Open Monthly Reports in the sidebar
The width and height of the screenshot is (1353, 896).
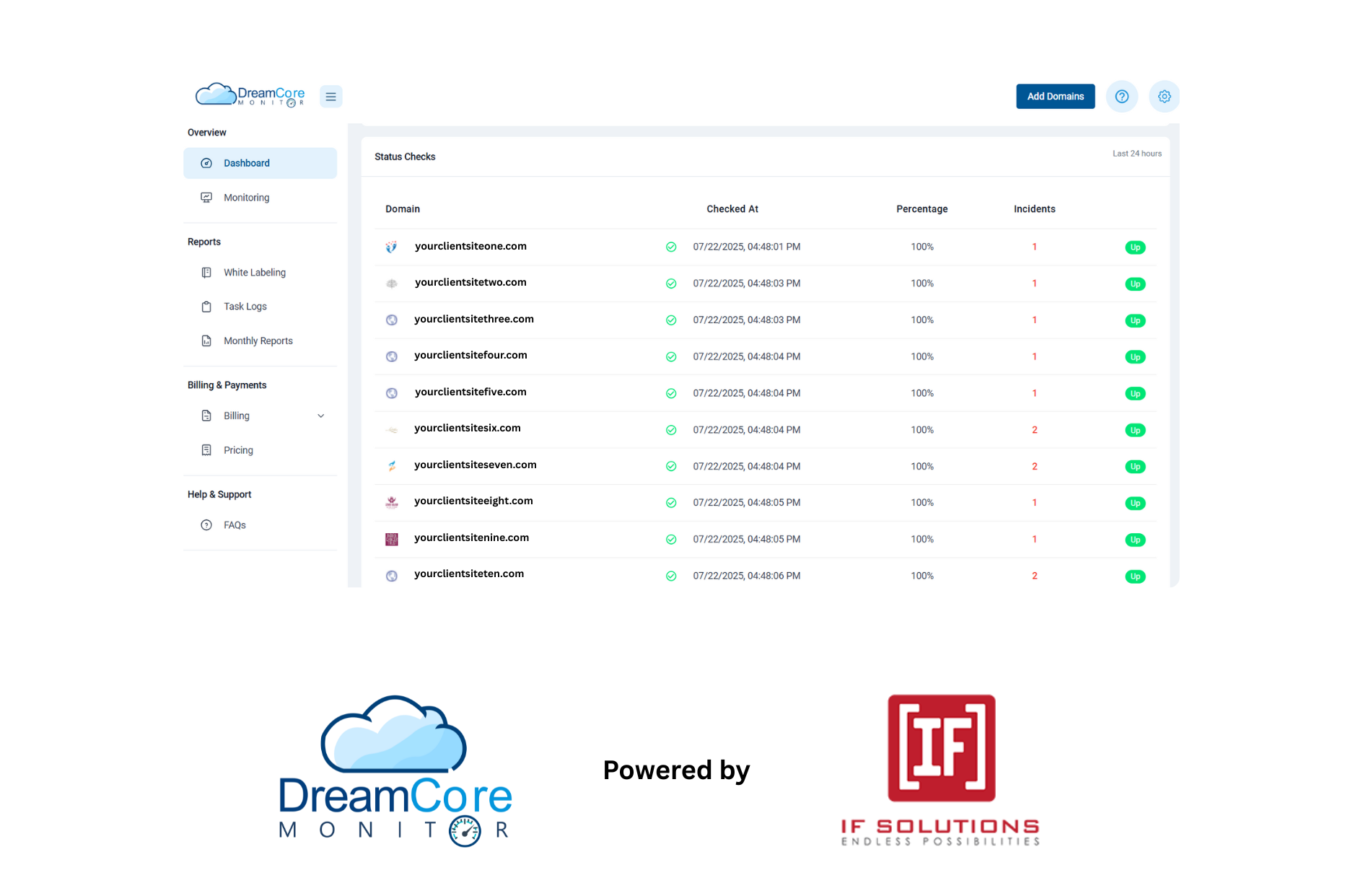pos(260,341)
